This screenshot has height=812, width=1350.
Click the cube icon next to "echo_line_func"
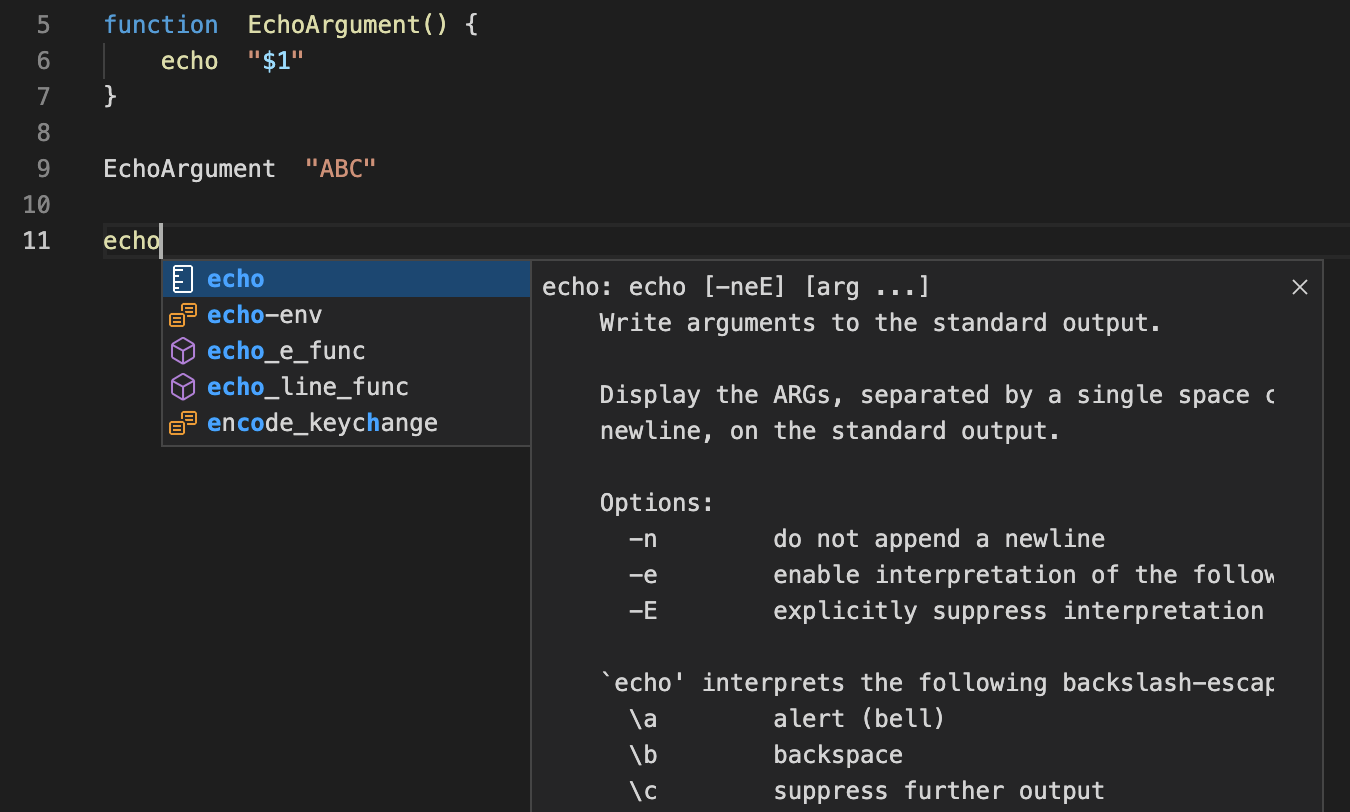(182, 386)
